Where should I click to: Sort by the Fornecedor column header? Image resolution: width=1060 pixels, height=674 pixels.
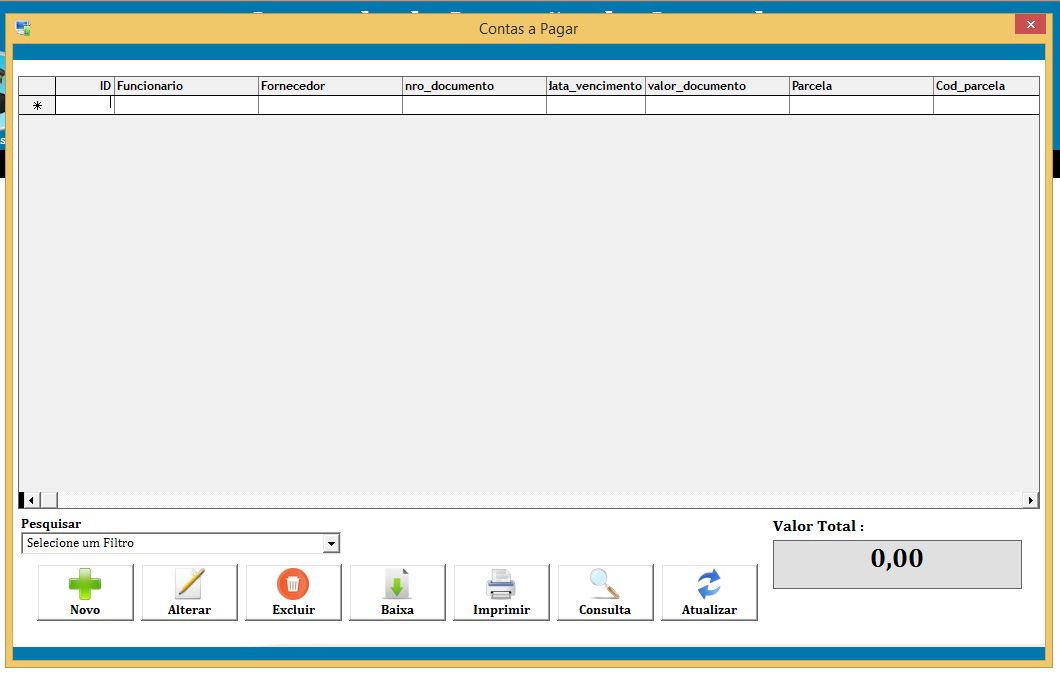[330, 86]
